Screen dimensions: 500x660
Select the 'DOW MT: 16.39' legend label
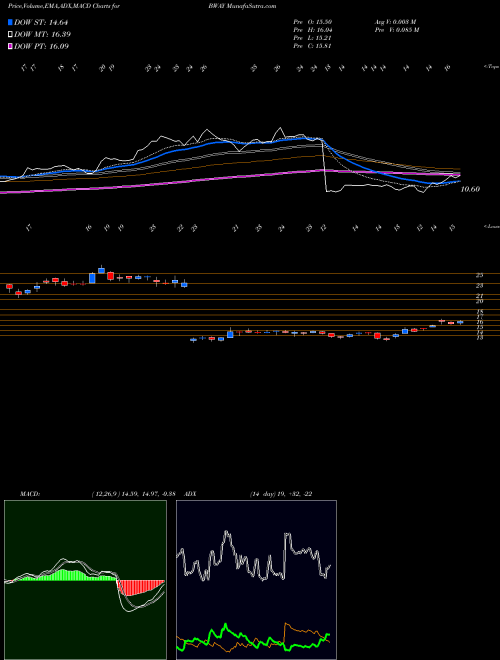coord(42,35)
